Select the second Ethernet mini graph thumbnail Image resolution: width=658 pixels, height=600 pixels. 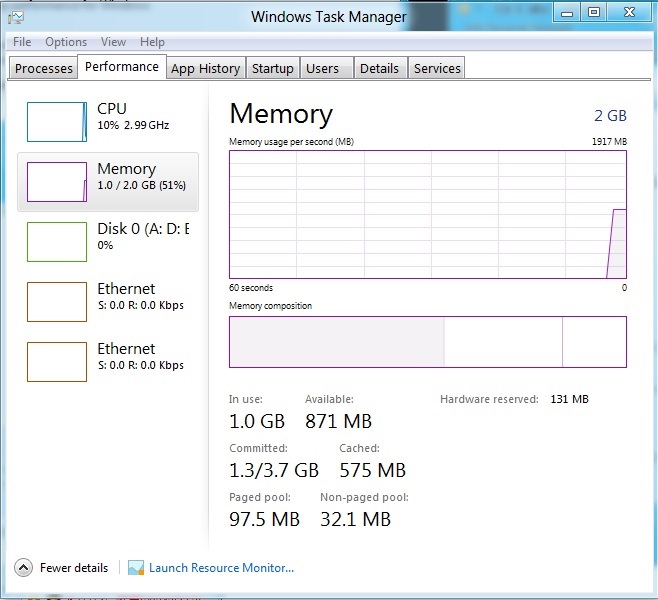click(57, 362)
